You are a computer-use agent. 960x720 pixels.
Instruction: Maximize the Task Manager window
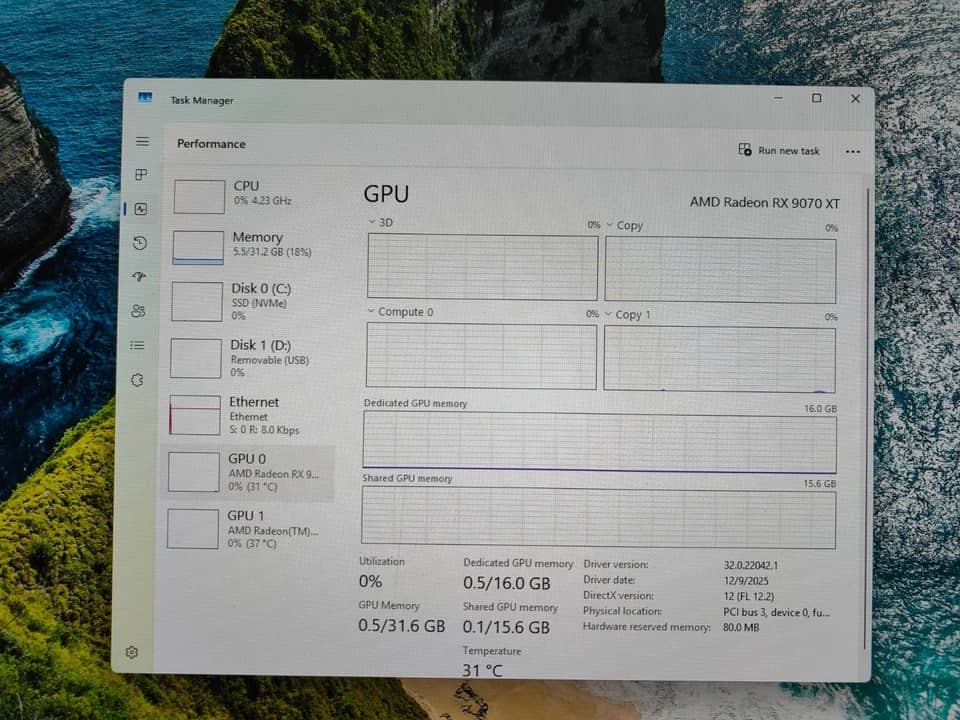click(816, 98)
